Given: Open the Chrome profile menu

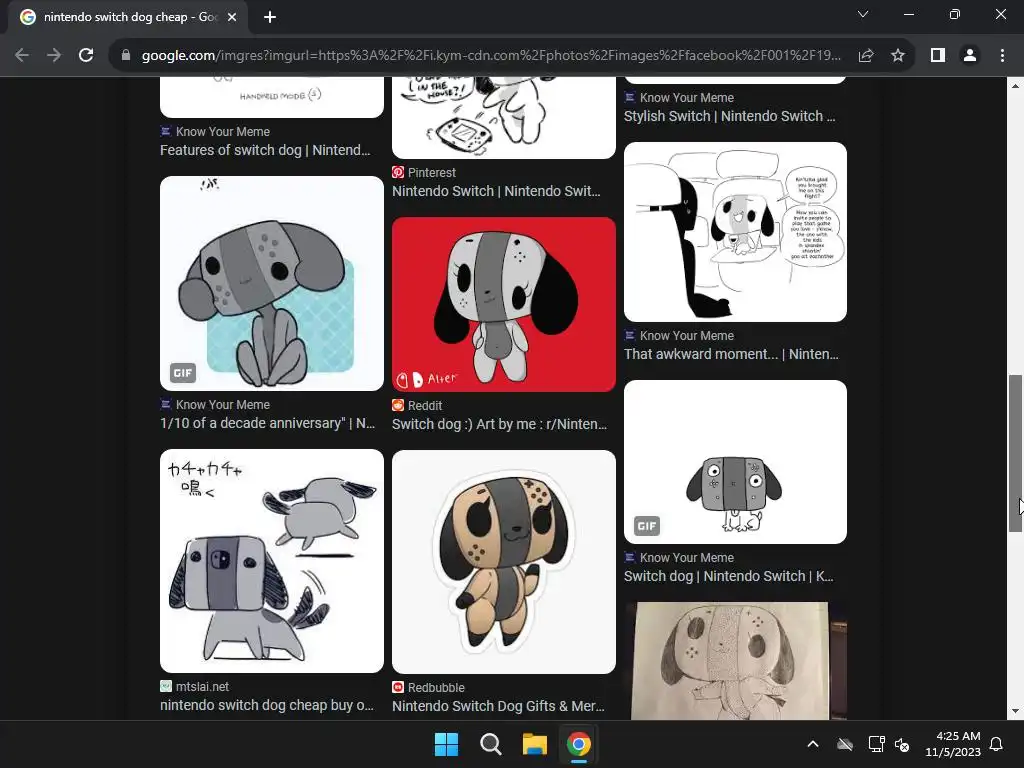Looking at the screenshot, I should [x=970, y=56].
